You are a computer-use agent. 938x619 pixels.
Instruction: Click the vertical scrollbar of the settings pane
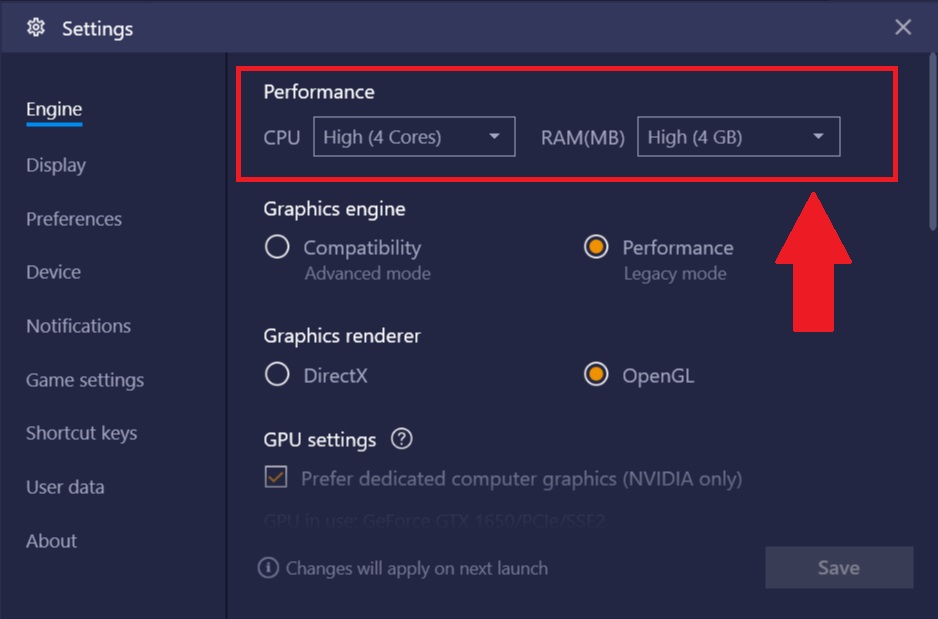coord(932,142)
